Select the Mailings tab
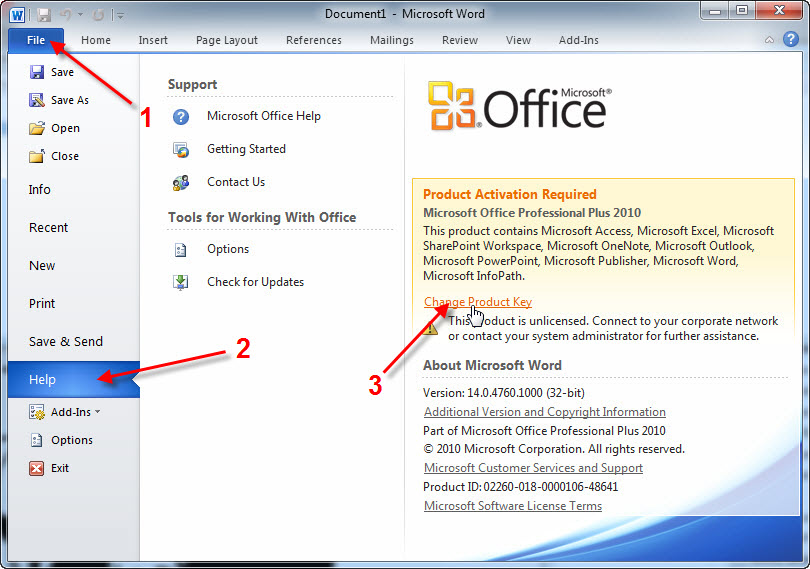This screenshot has width=810, height=569. [392, 40]
